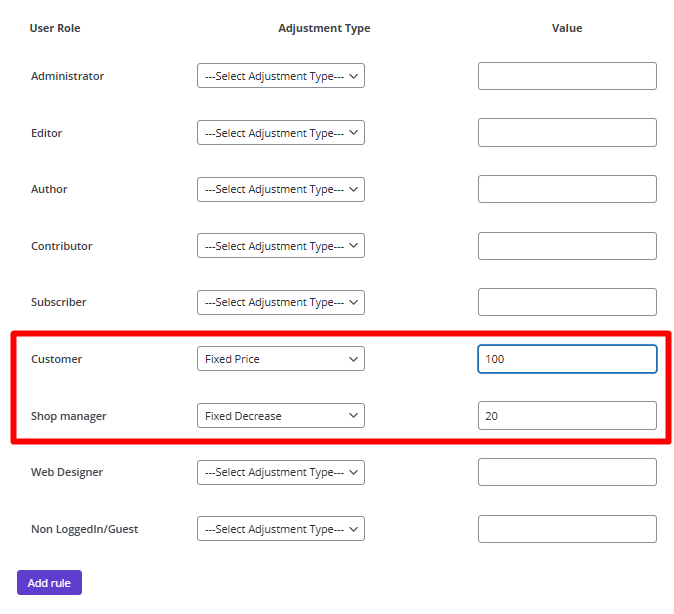Open Web Designer adjustment type dropdown

pos(281,472)
